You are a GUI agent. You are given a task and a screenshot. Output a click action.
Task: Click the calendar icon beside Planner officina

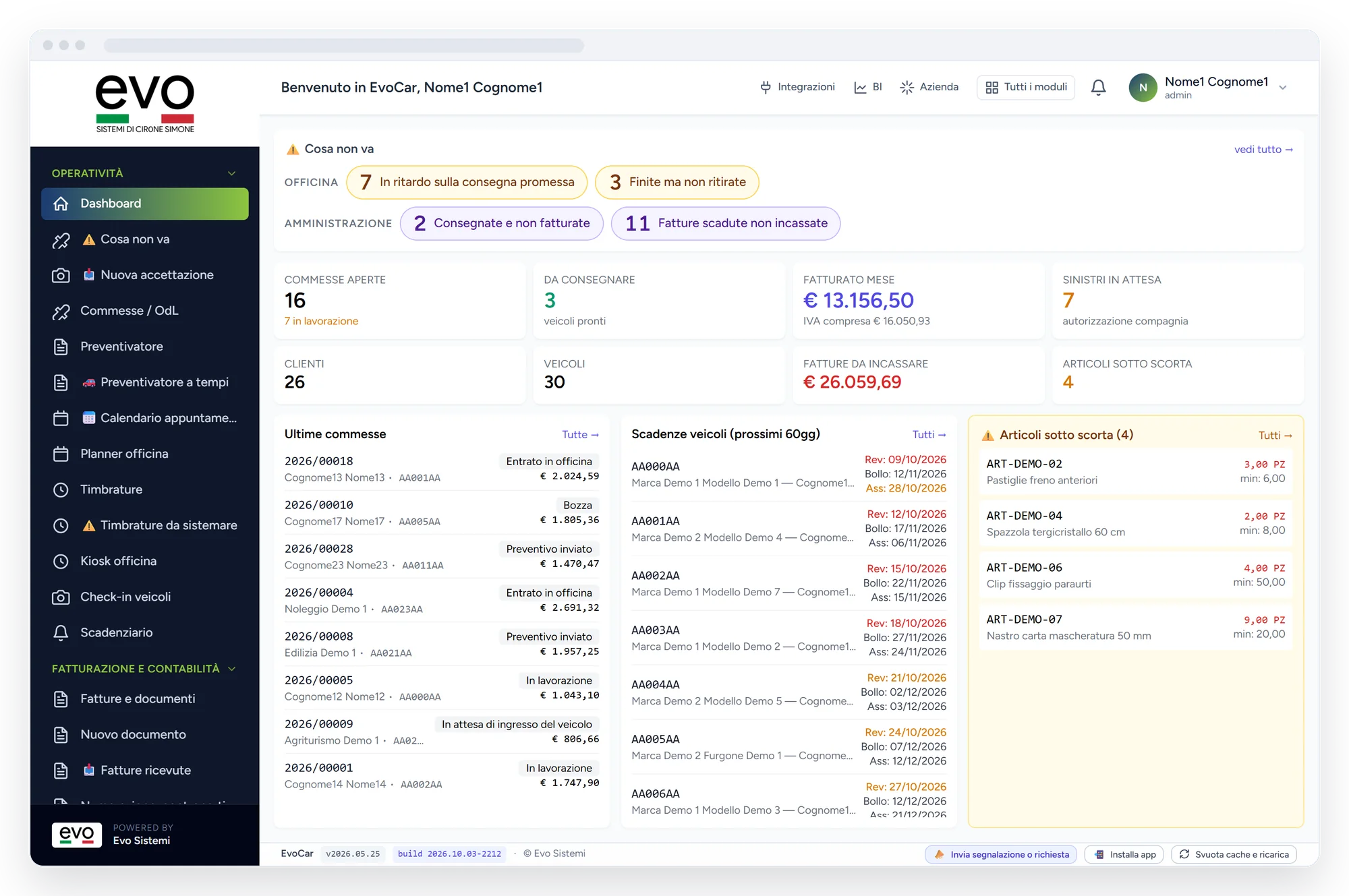[x=61, y=454]
